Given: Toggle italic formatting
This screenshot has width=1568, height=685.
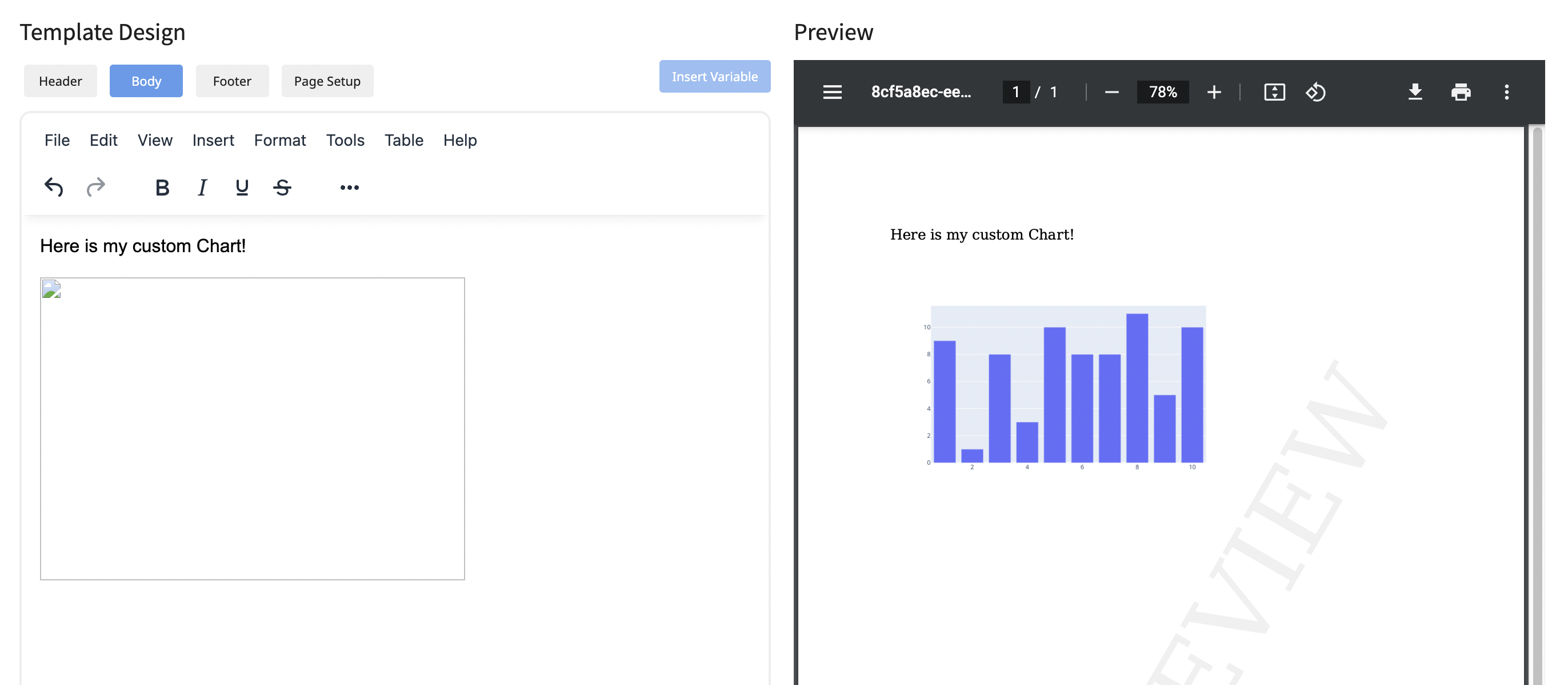Looking at the screenshot, I should tap(202, 187).
